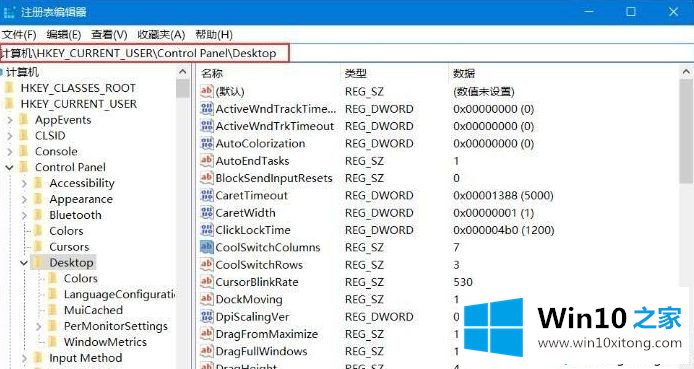Collapse the Control Panel key
This screenshot has height=369, width=694.
pyautogui.click(x=10, y=168)
